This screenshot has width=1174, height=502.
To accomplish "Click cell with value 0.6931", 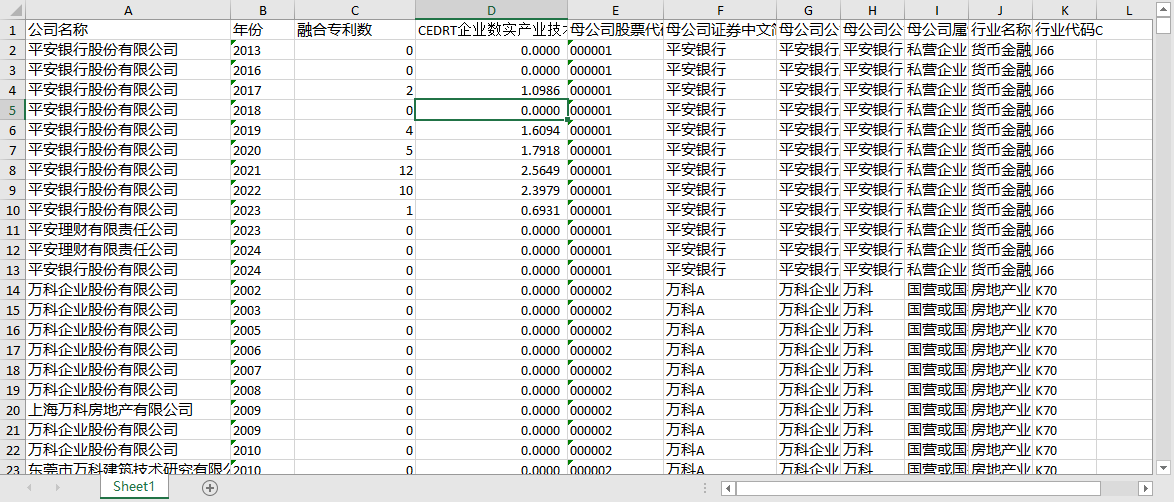I will 491,210.
